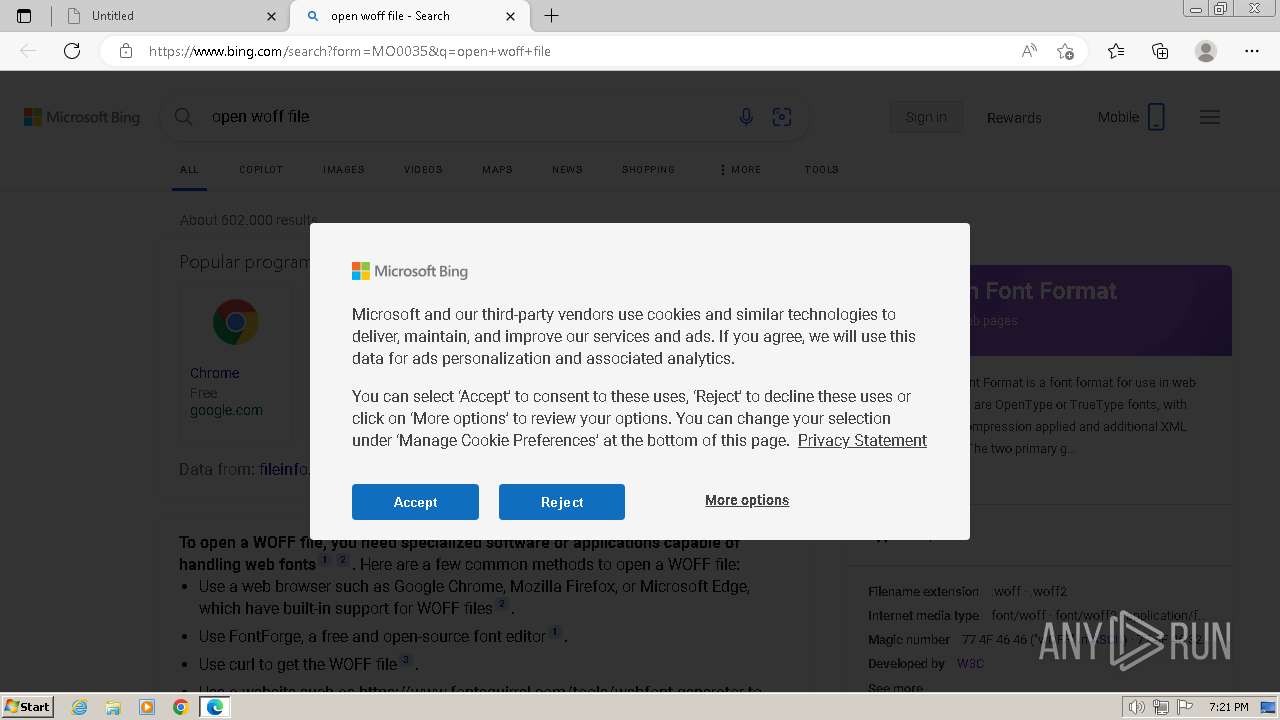
Task: Open the browser profile avatar
Action: [x=1206, y=51]
